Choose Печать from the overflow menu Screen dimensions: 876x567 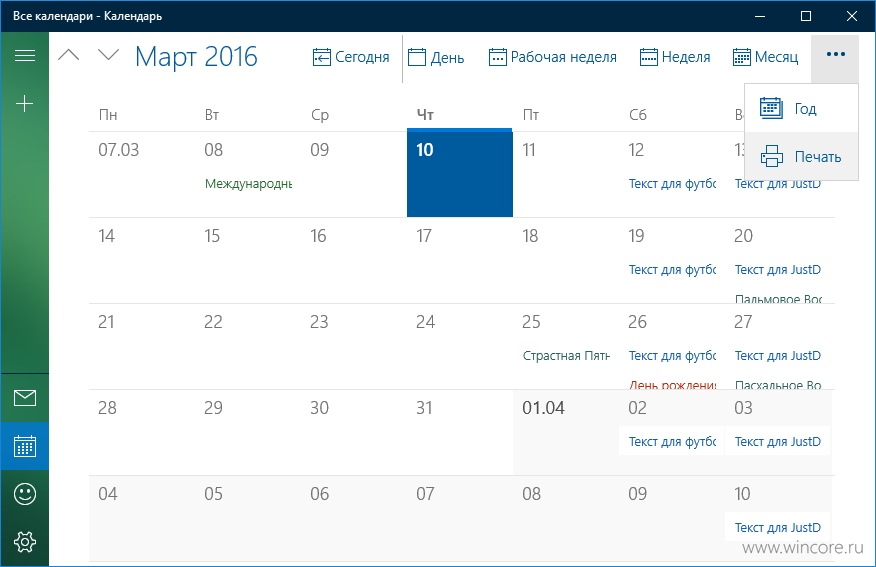pyautogui.click(x=802, y=156)
